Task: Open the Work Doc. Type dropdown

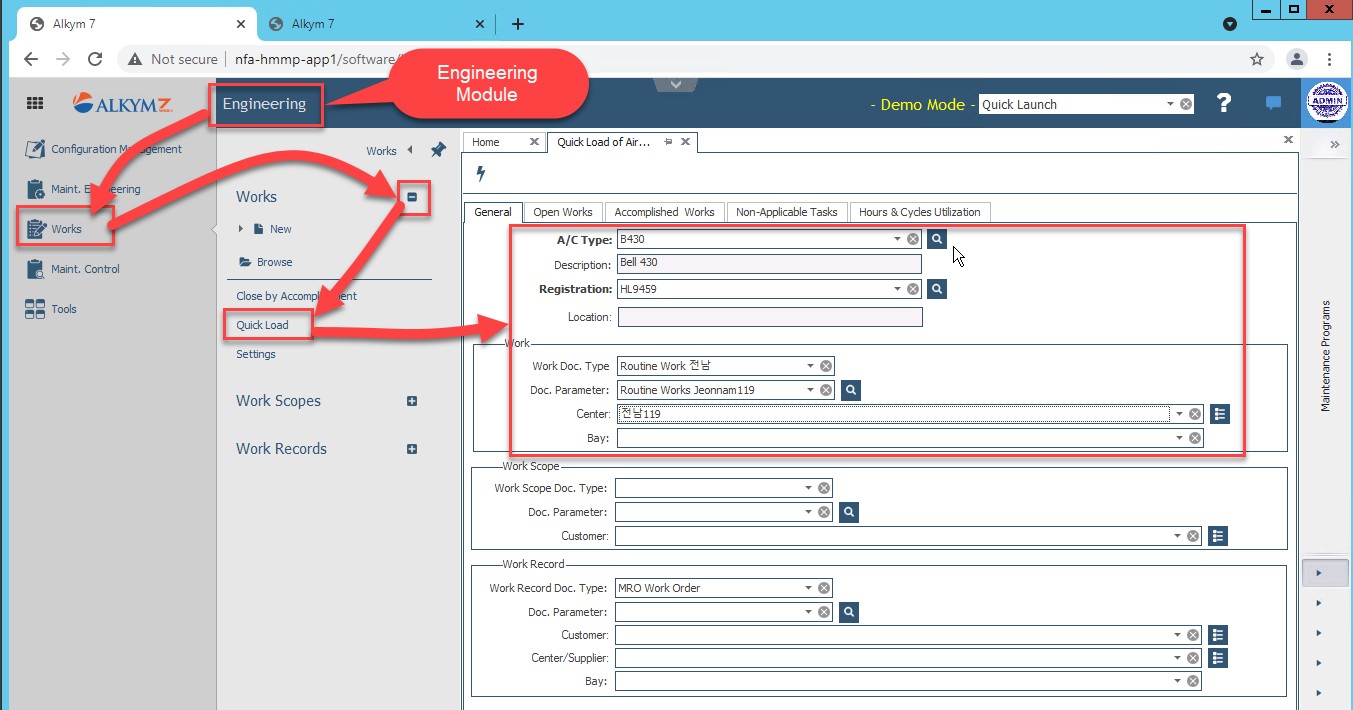Action: coord(810,366)
